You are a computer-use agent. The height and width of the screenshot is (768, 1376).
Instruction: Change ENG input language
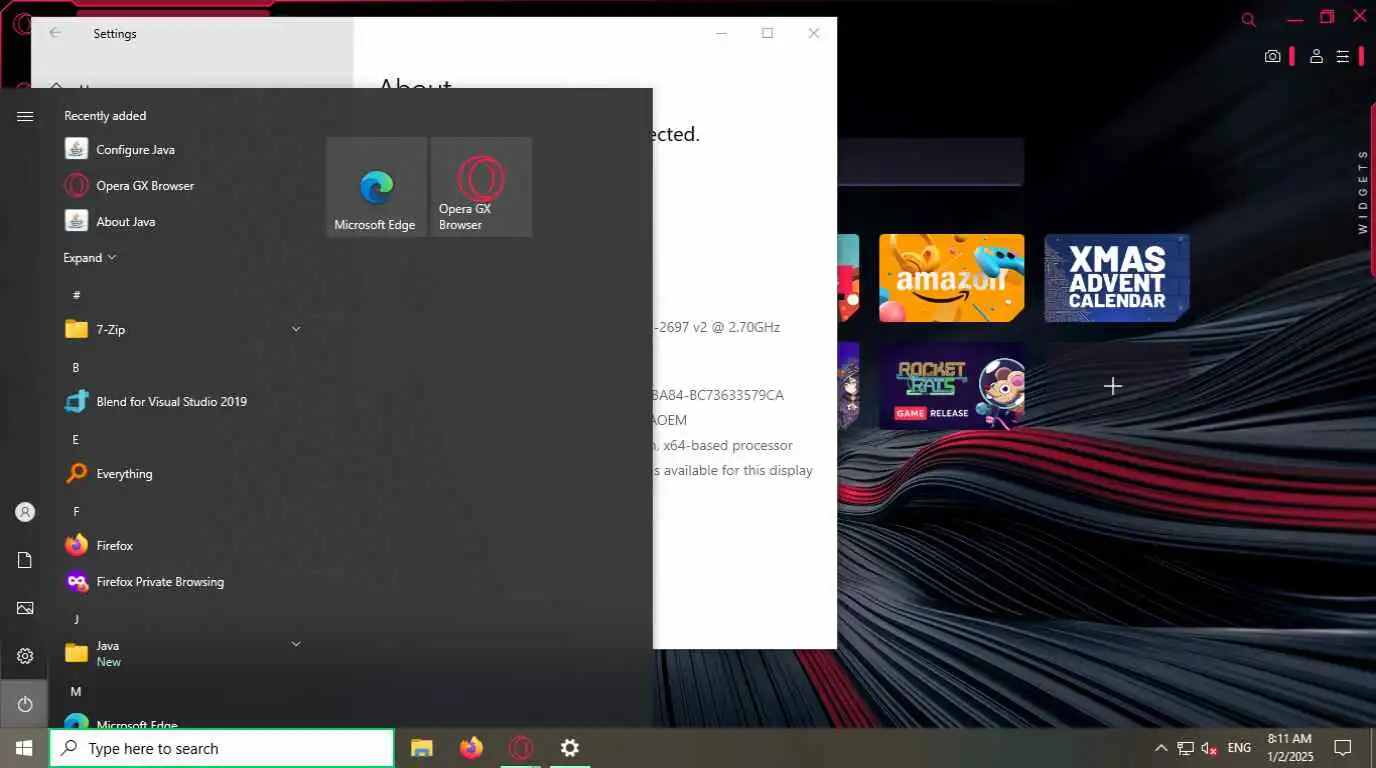(1239, 748)
